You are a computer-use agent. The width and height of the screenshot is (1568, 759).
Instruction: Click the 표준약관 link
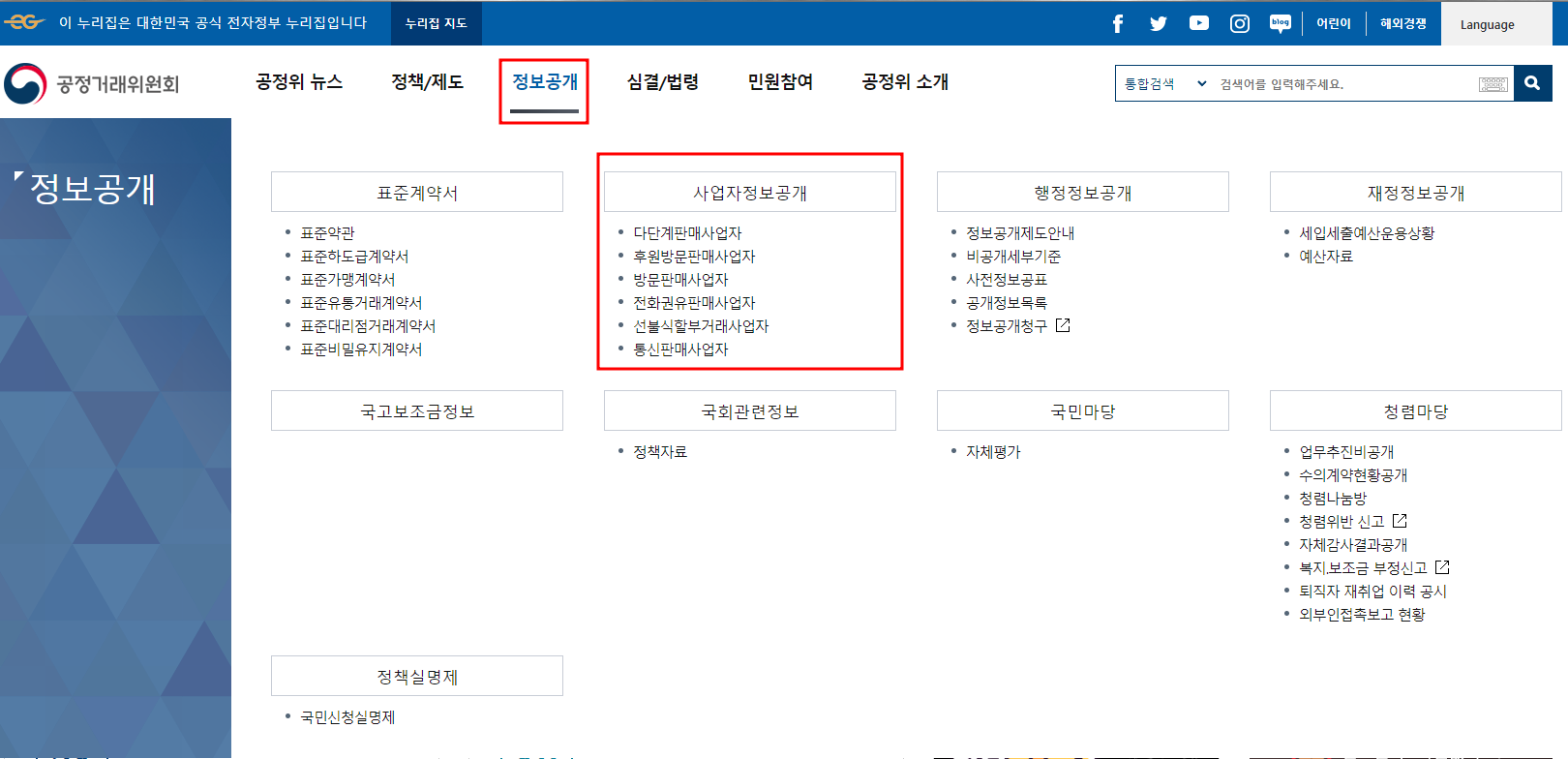pos(327,233)
